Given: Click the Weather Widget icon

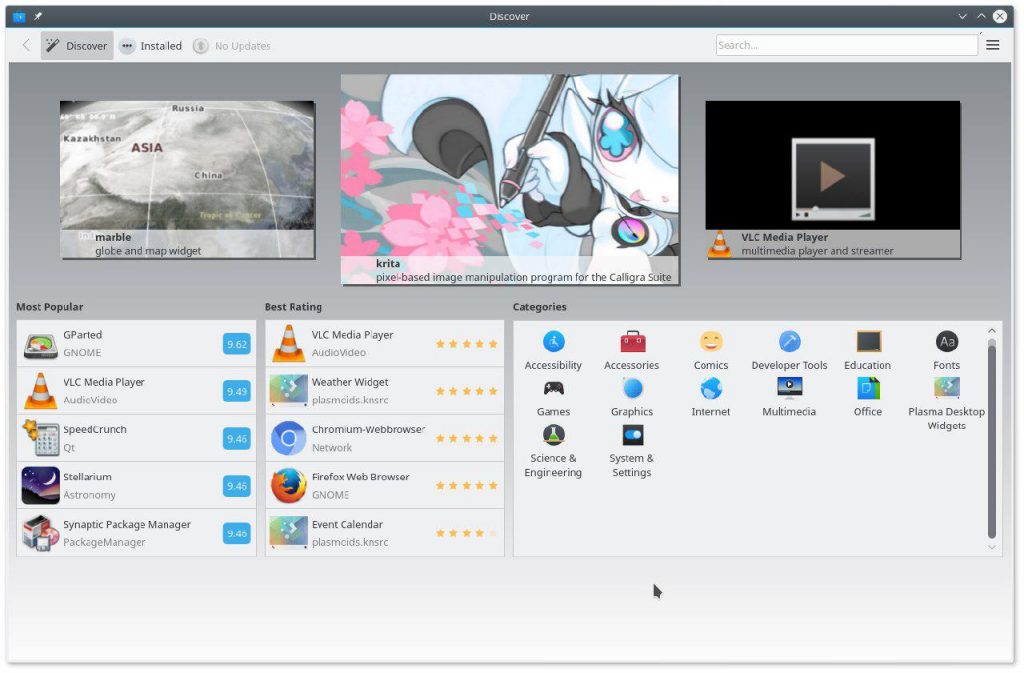Looking at the screenshot, I should (289, 391).
